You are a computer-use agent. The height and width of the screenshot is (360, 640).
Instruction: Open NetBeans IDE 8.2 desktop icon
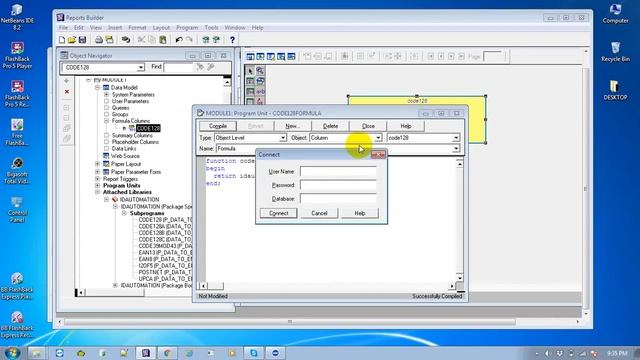[17, 17]
